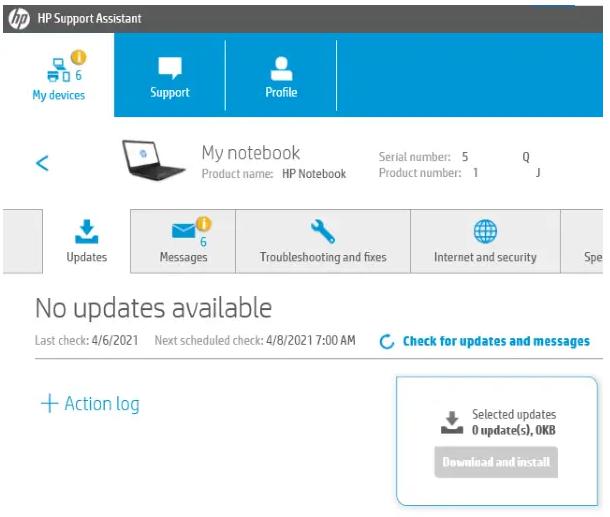The image size is (610, 517).
Task: Click the Action log label
Action: 102,404
